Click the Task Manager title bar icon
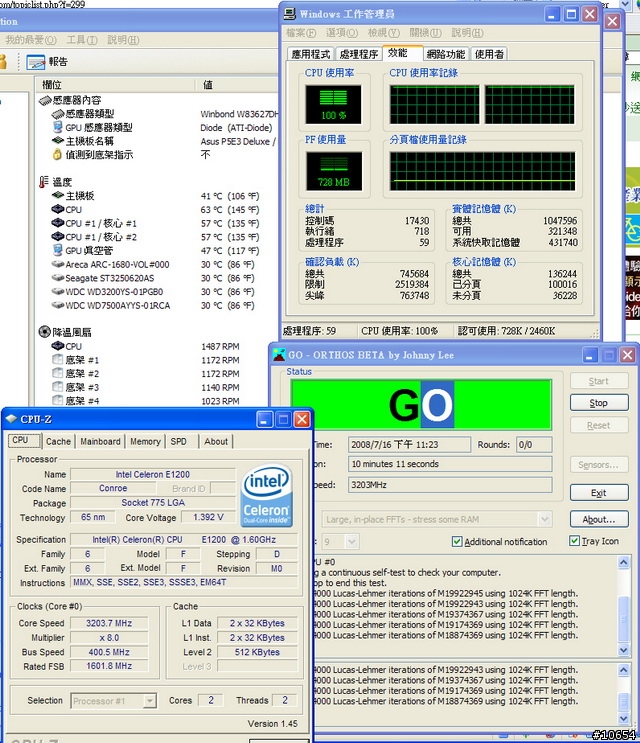 pos(290,14)
